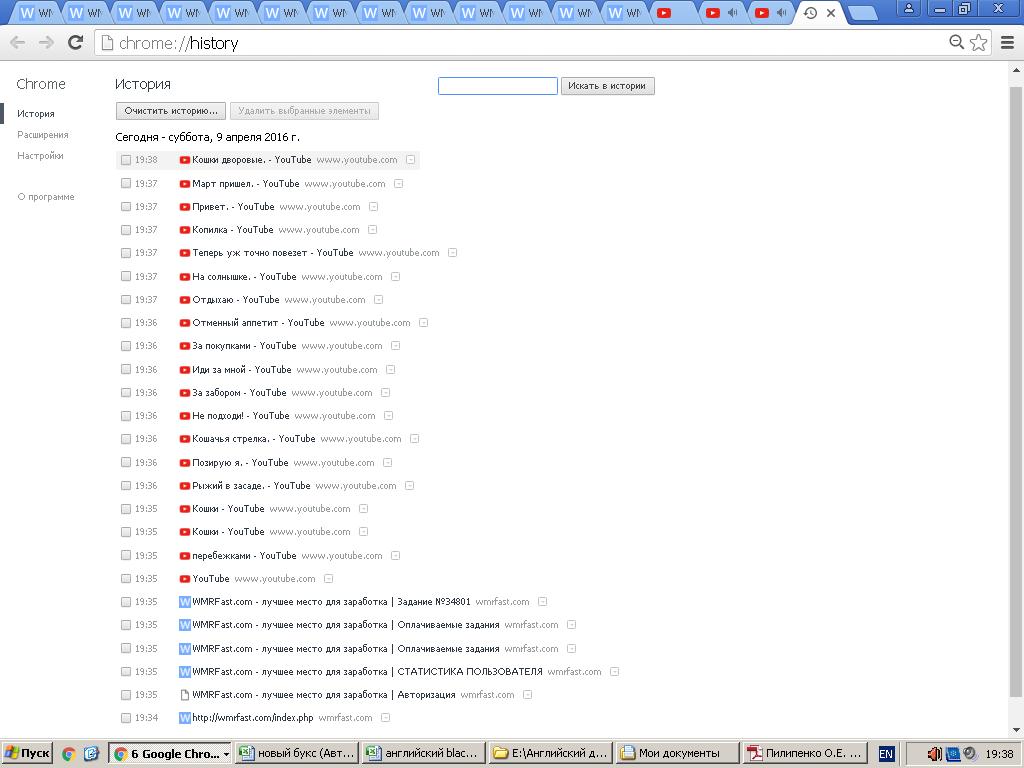Open the new tab button

click(x=862, y=13)
